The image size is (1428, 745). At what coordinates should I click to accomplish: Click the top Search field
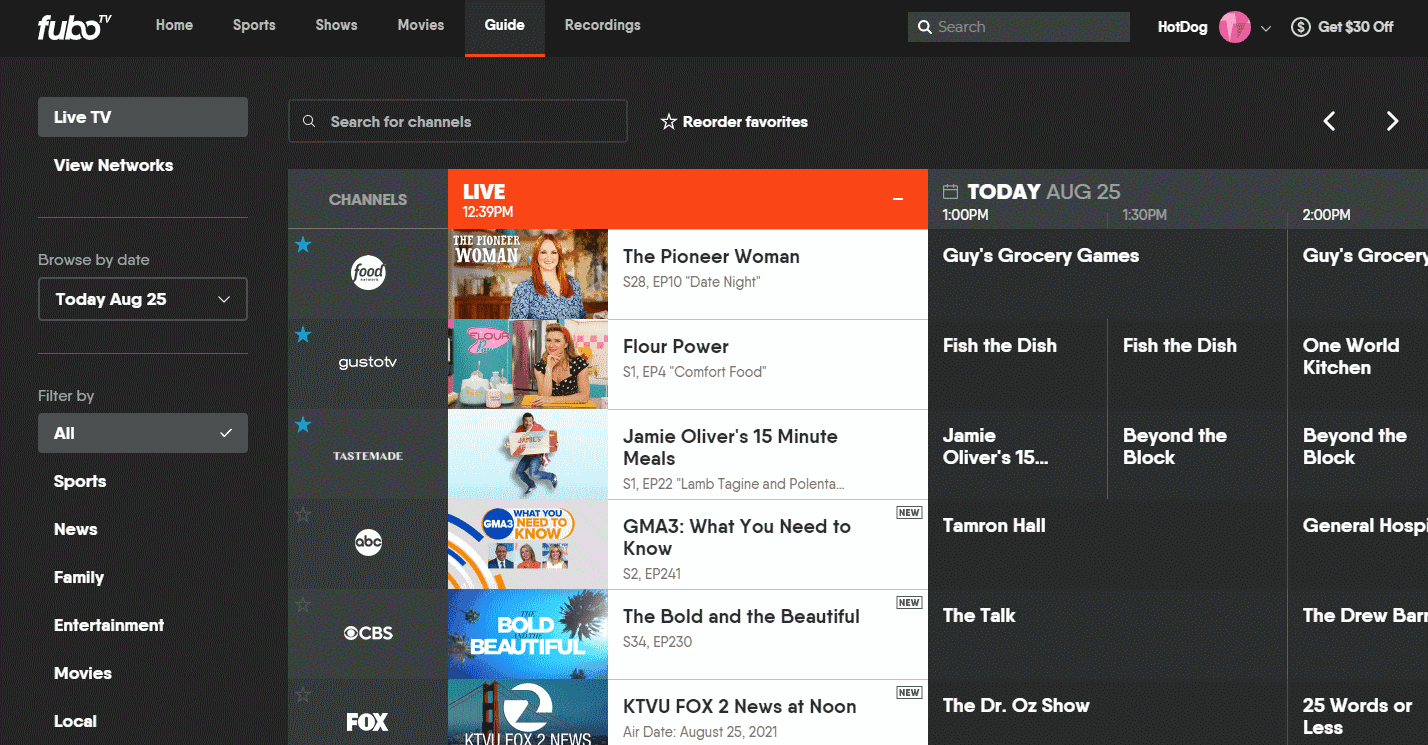click(x=1019, y=27)
